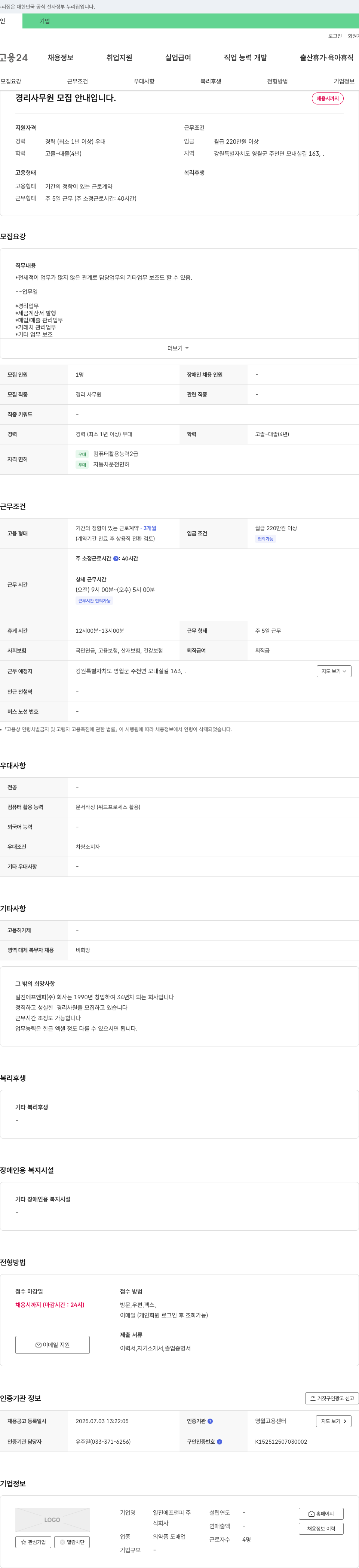Open the 출산휴가·육아휴직 menu
This screenshot has height=1568, width=359.
tap(326, 58)
